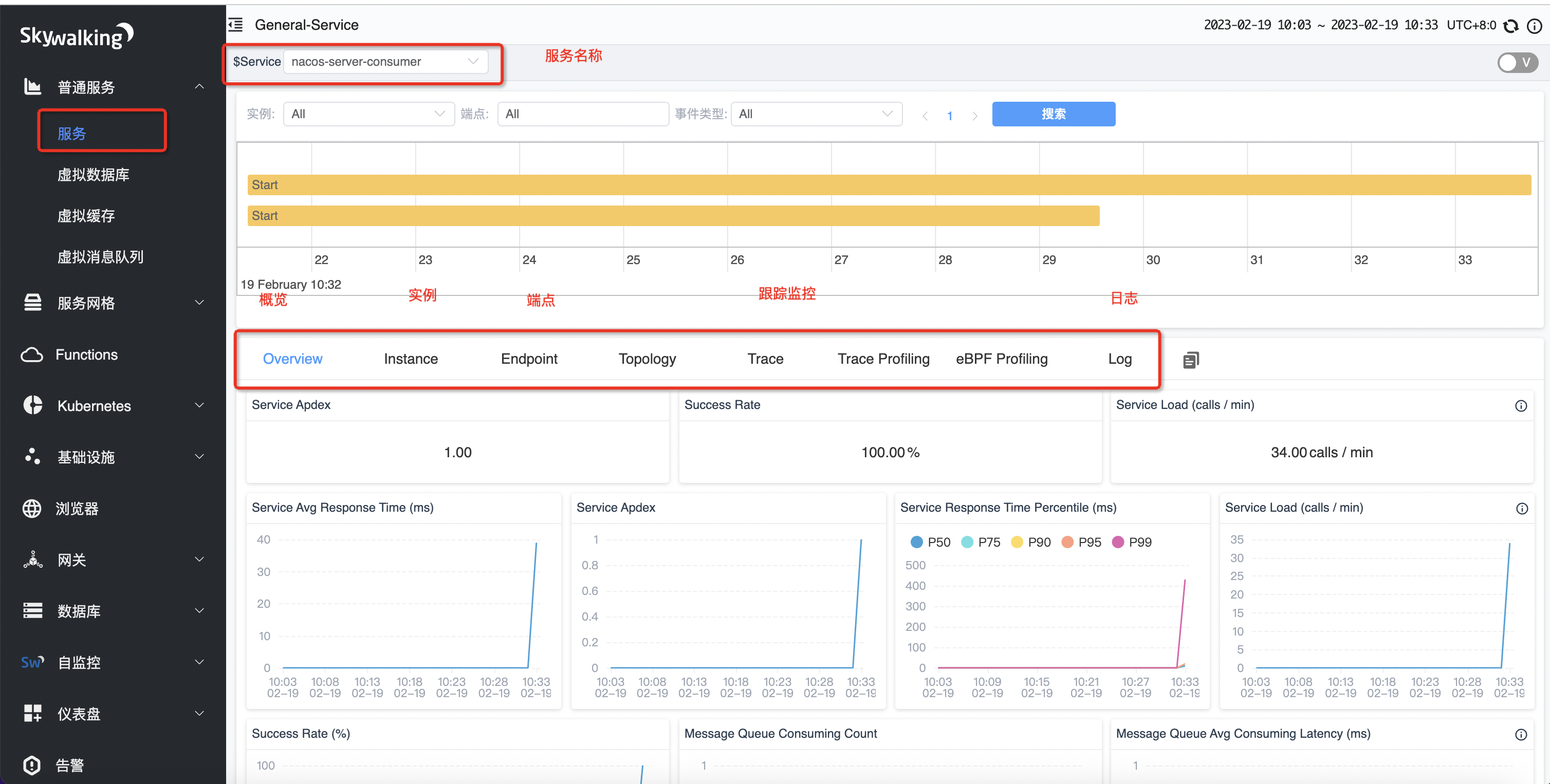The image size is (1550, 784).
Task: Go to the next events page arrow
Action: point(975,116)
